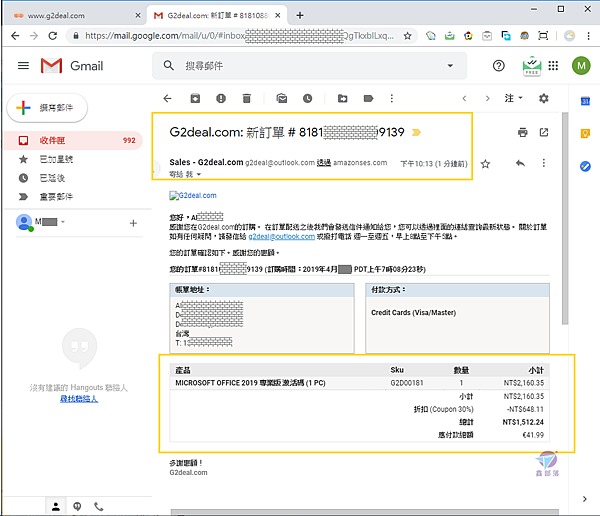Viewport: 600px width, 516px height.
Task: Open the Gmail main menu hamburger icon
Action: (x=23, y=66)
